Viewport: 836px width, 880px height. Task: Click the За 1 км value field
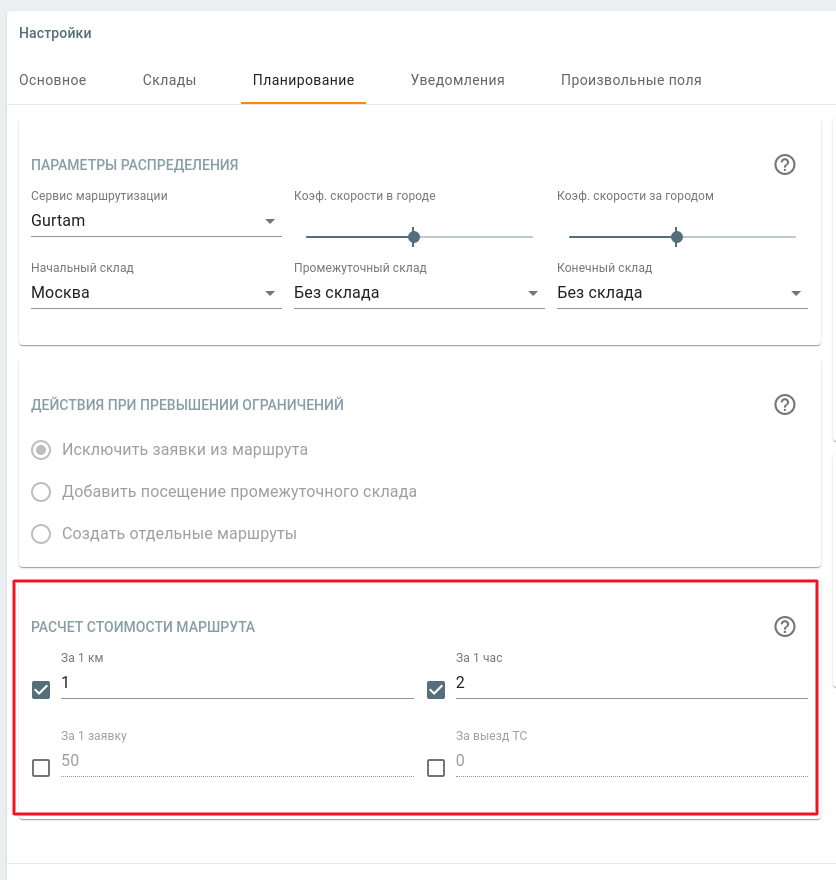coord(236,683)
